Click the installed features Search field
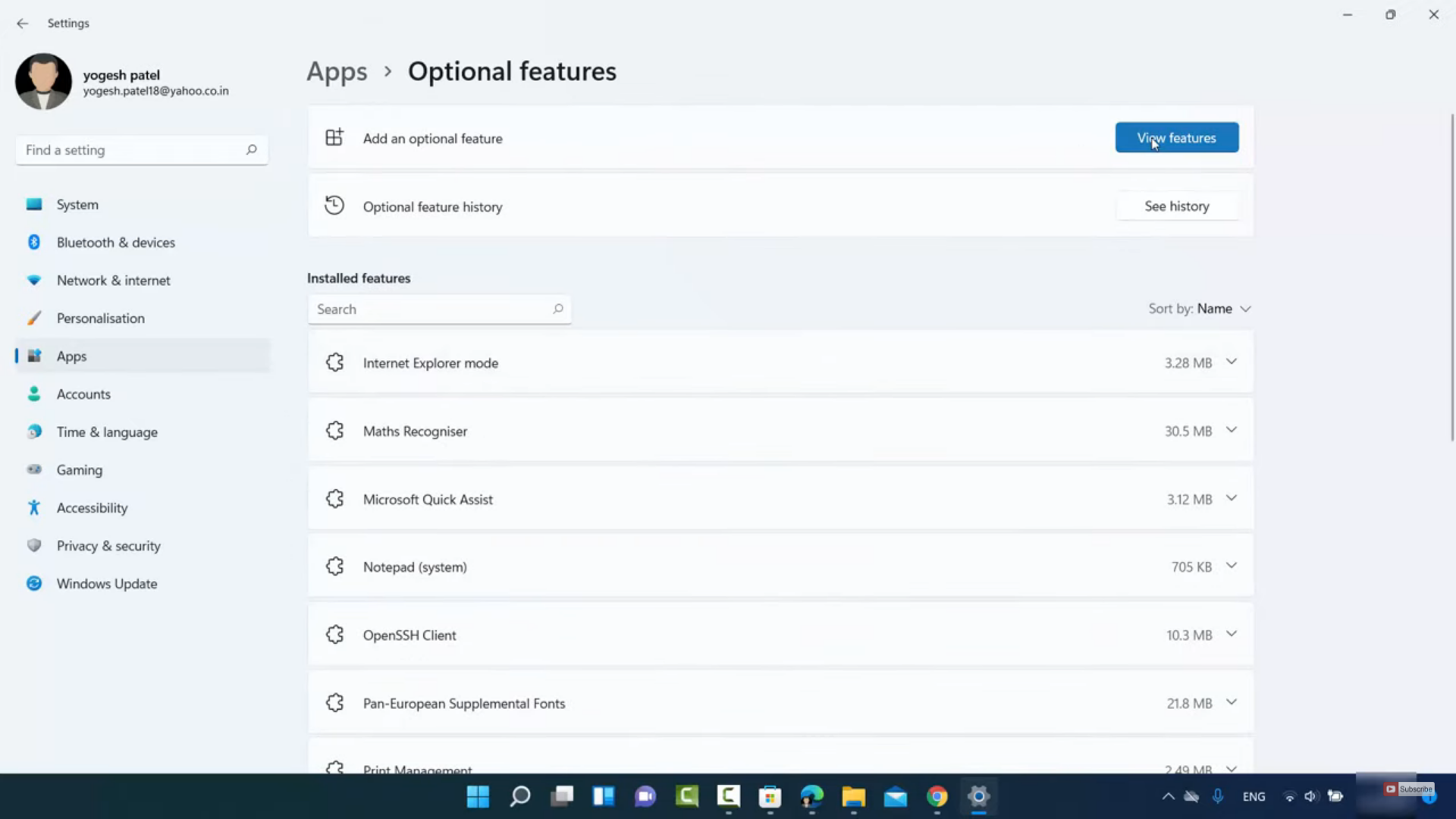 coord(439,309)
